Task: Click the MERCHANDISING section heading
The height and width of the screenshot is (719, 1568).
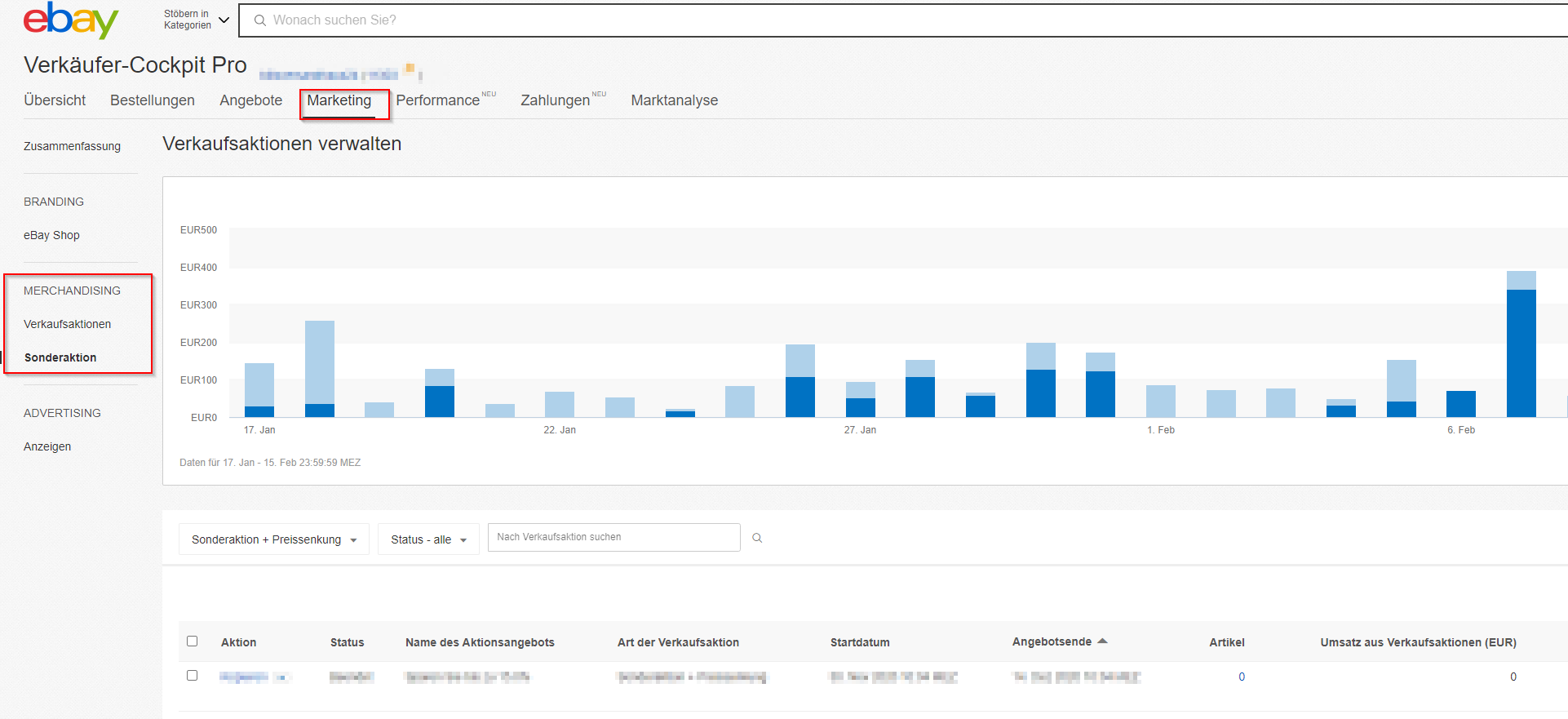Action: click(x=72, y=291)
